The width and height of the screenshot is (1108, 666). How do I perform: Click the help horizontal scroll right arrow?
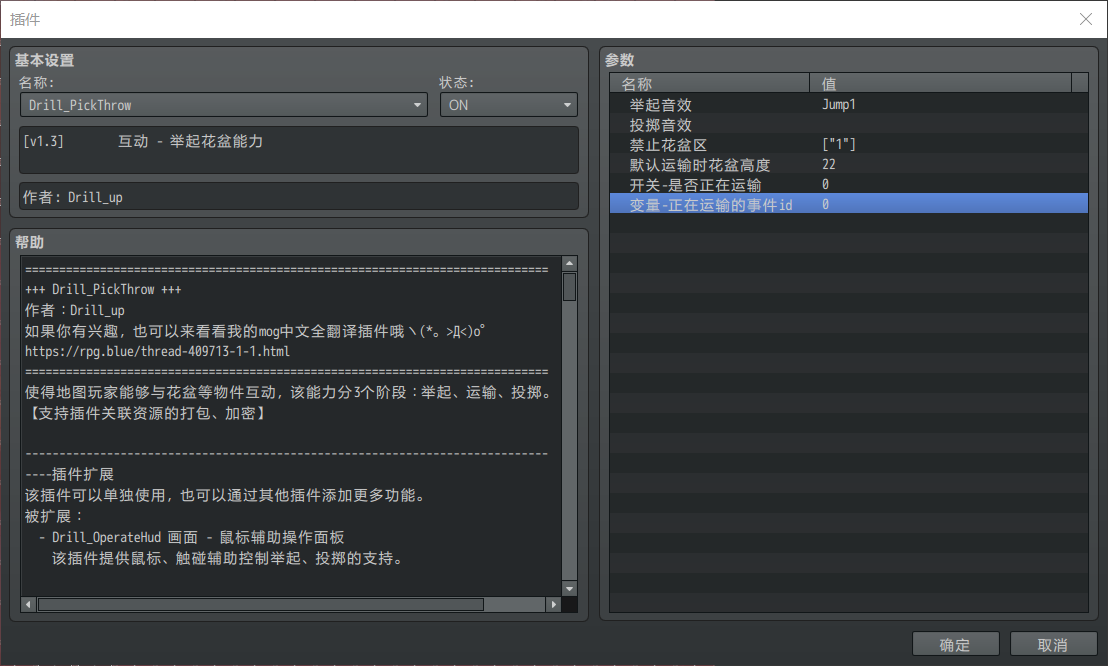[x=553, y=604]
